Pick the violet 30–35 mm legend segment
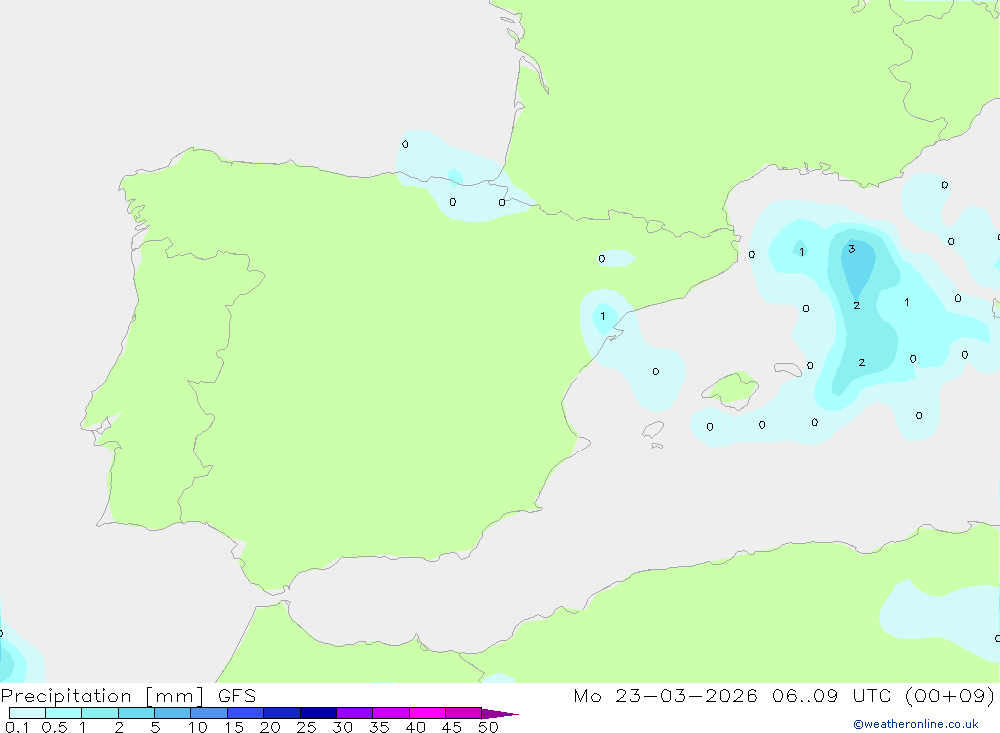Image resolution: width=1000 pixels, height=733 pixels. click(x=355, y=713)
